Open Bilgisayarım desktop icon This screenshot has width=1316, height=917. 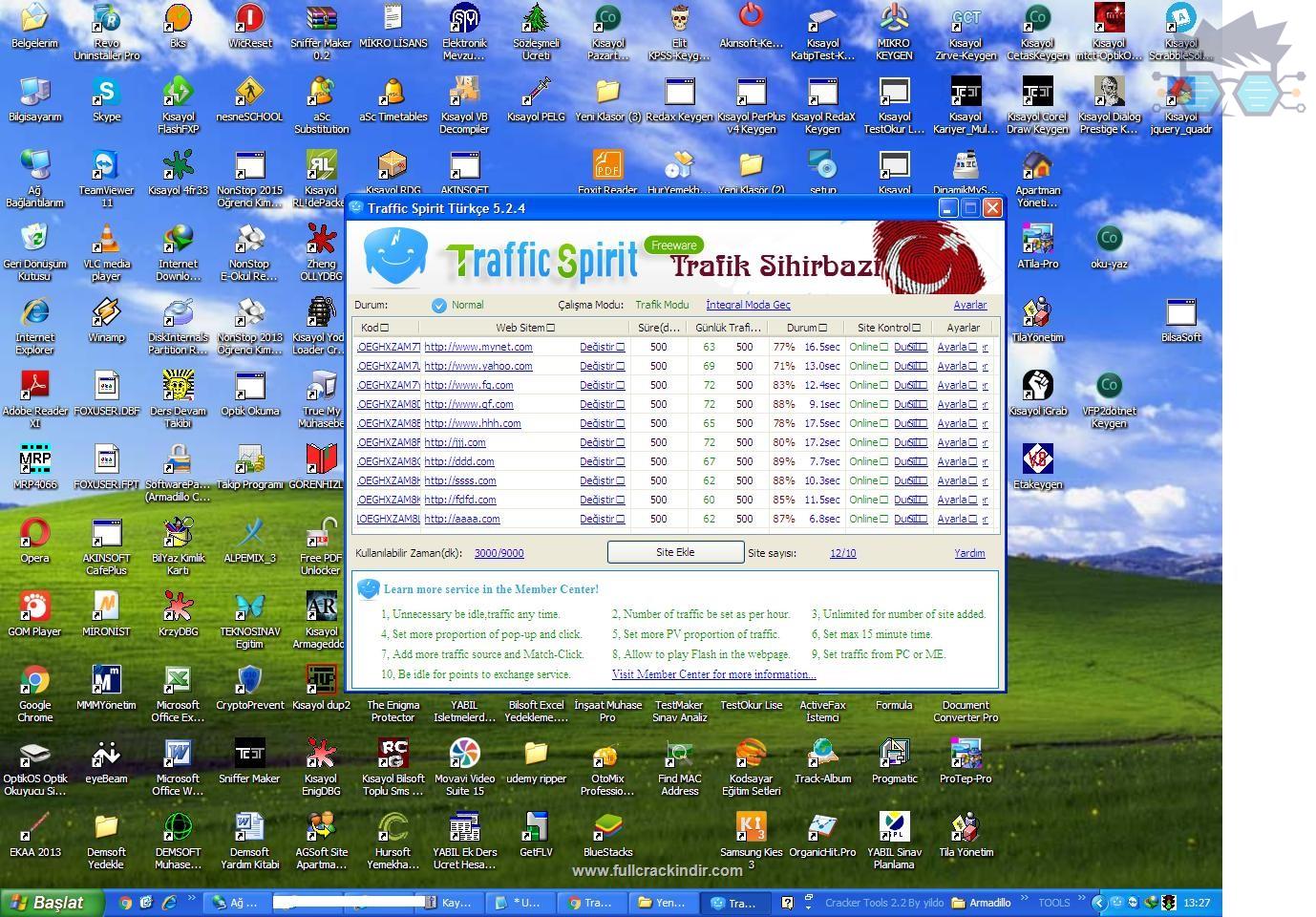tap(34, 99)
